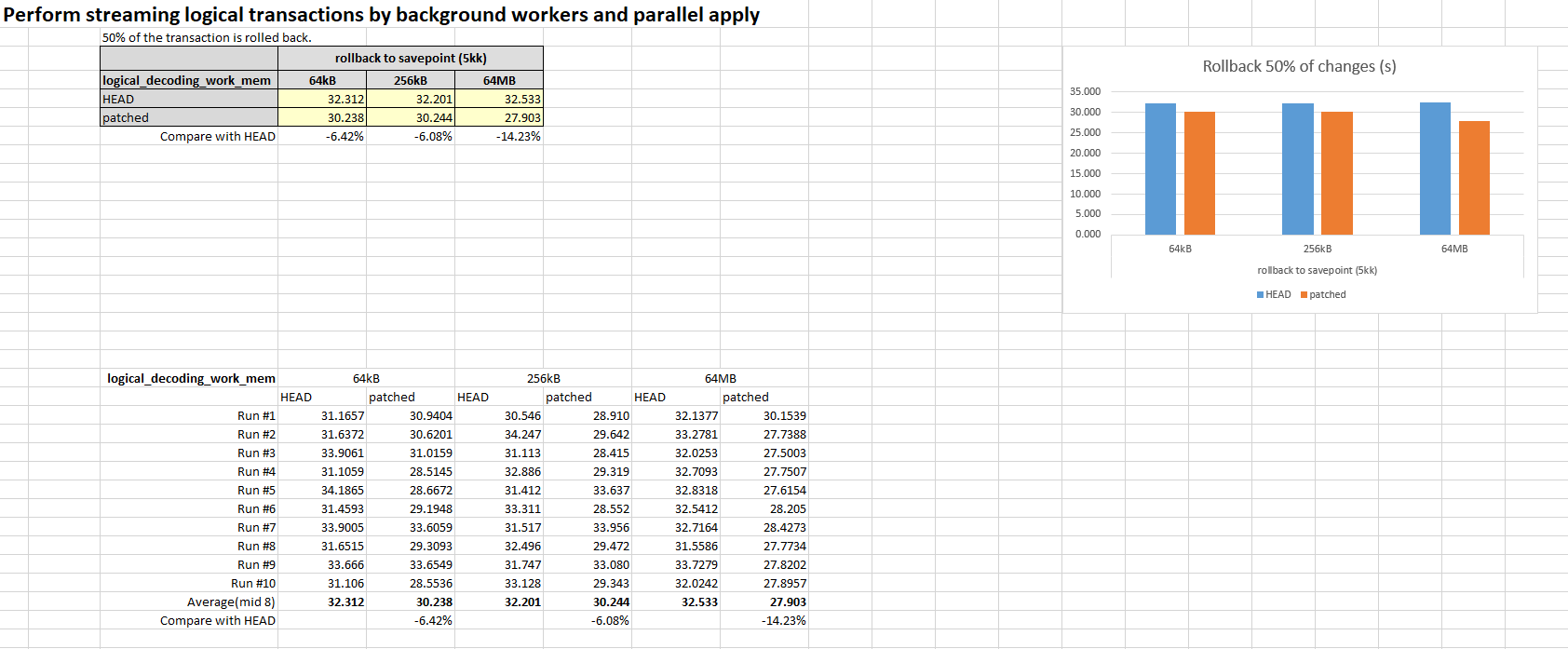The width and height of the screenshot is (1568, 649).
Task: Select the sheet title about streaming logical transactions
Action: pos(381,15)
